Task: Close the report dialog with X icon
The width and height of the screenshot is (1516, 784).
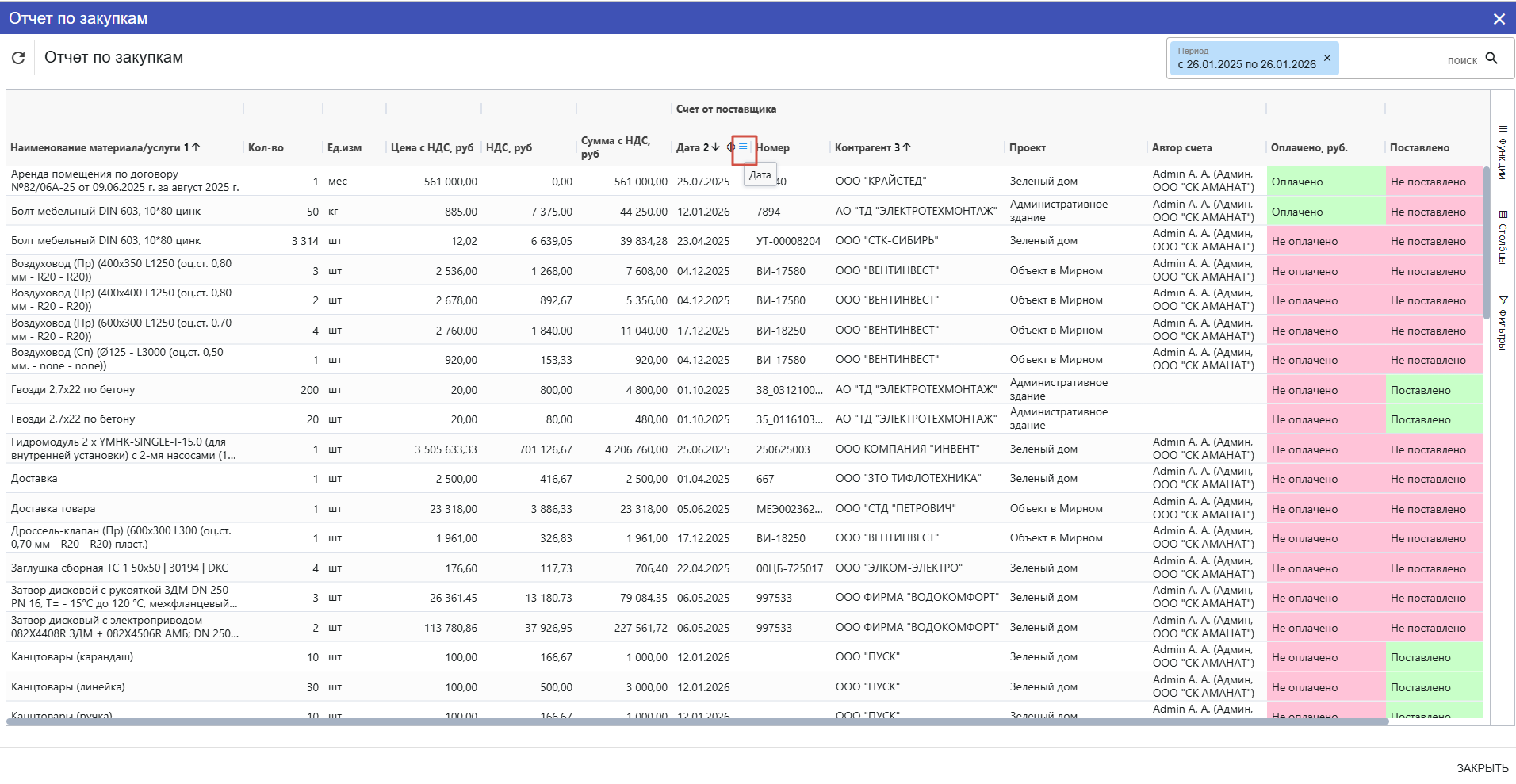Action: (1499, 19)
